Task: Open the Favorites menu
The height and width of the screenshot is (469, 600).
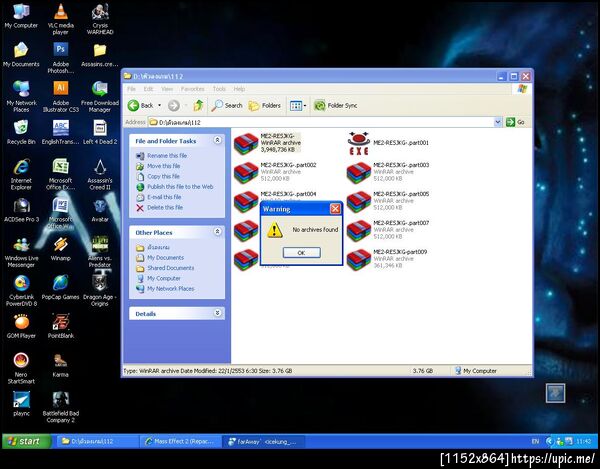Action: coord(192,89)
